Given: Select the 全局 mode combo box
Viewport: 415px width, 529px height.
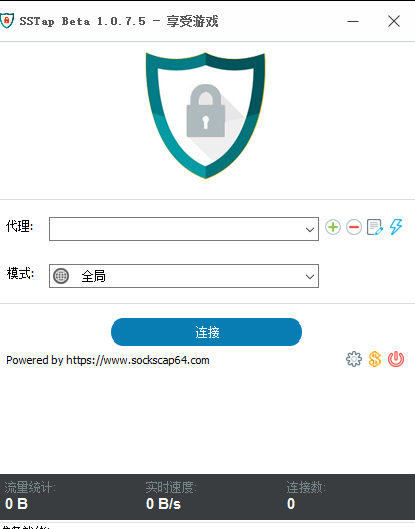Looking at the screenshot, I should click(x=184, y=276).
